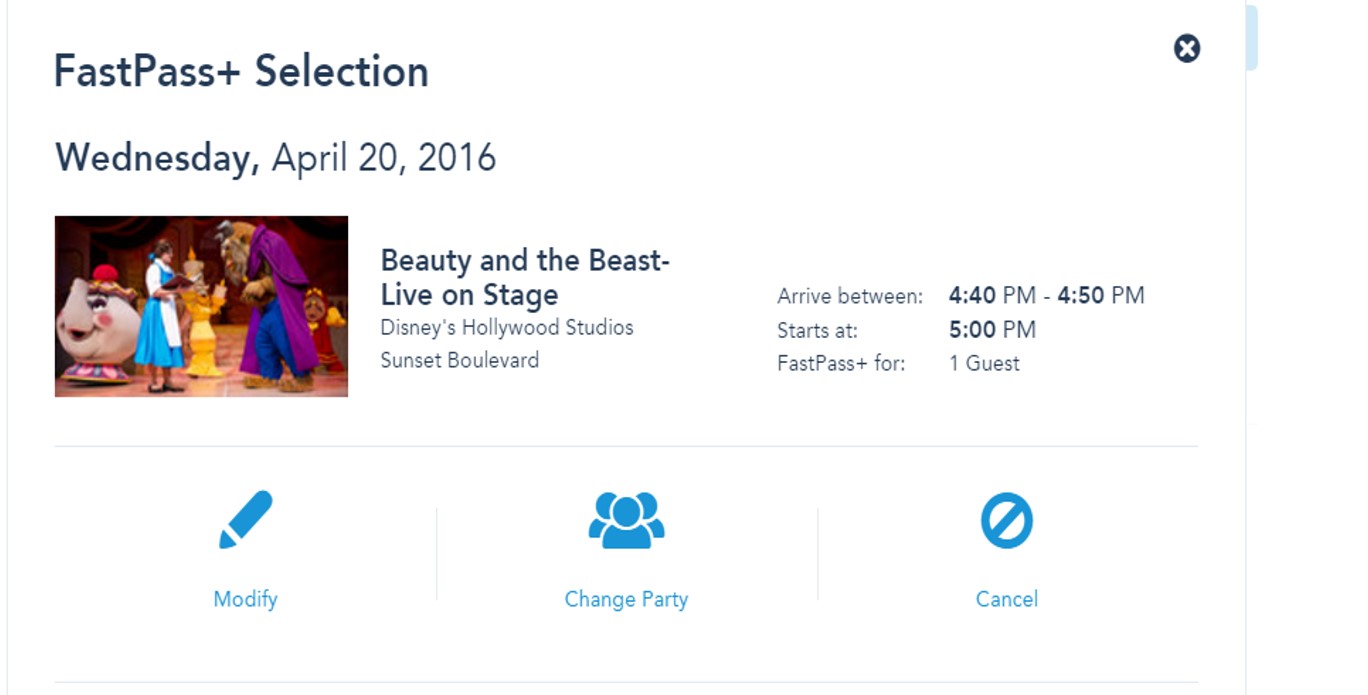Choose the Cancel link
This screenshot has width=1368, height=695.
pos(1007,599)
